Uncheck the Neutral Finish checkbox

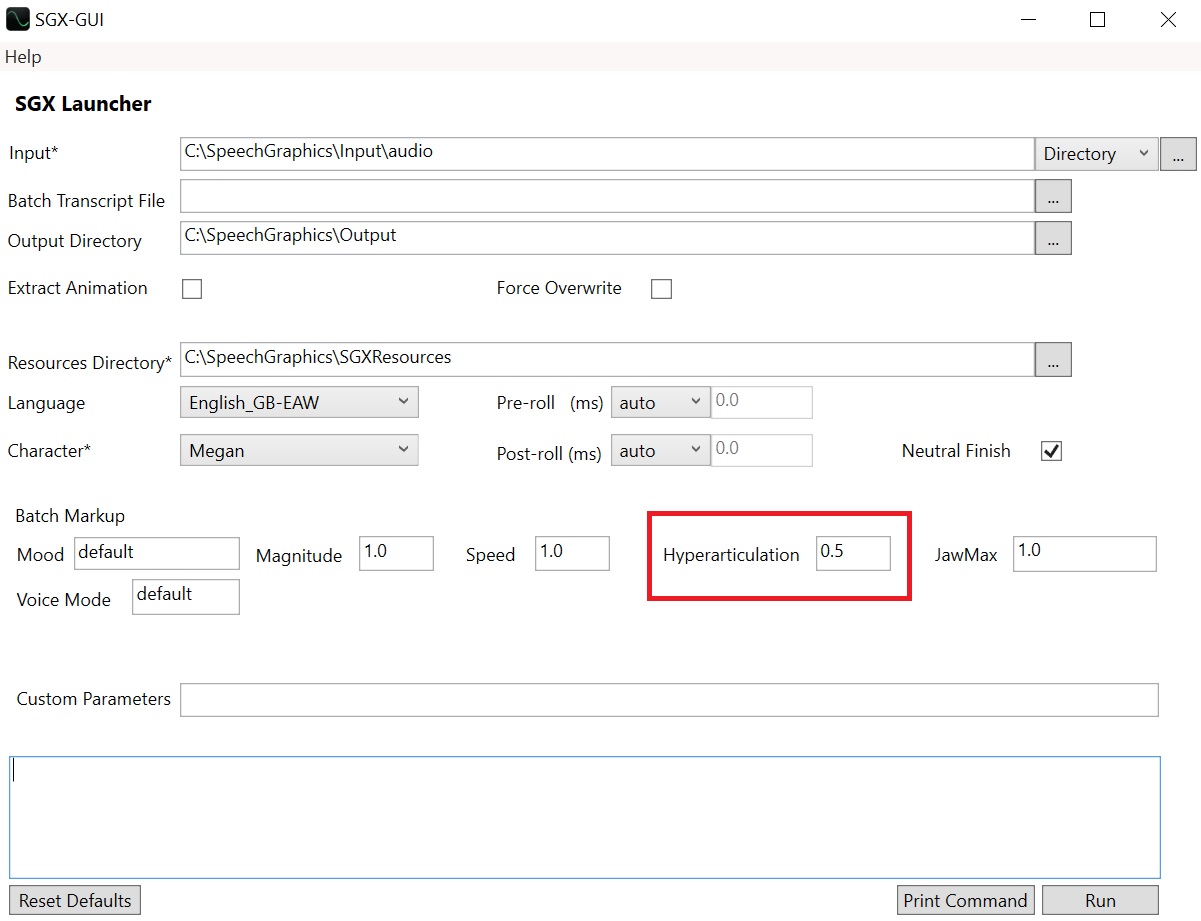coord(1051,451)
